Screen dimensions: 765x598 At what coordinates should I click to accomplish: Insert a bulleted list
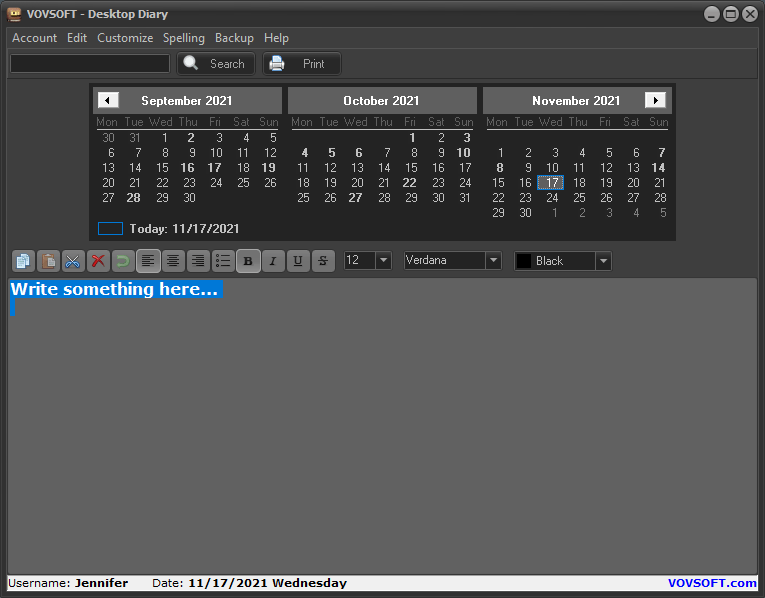(223, 261)
